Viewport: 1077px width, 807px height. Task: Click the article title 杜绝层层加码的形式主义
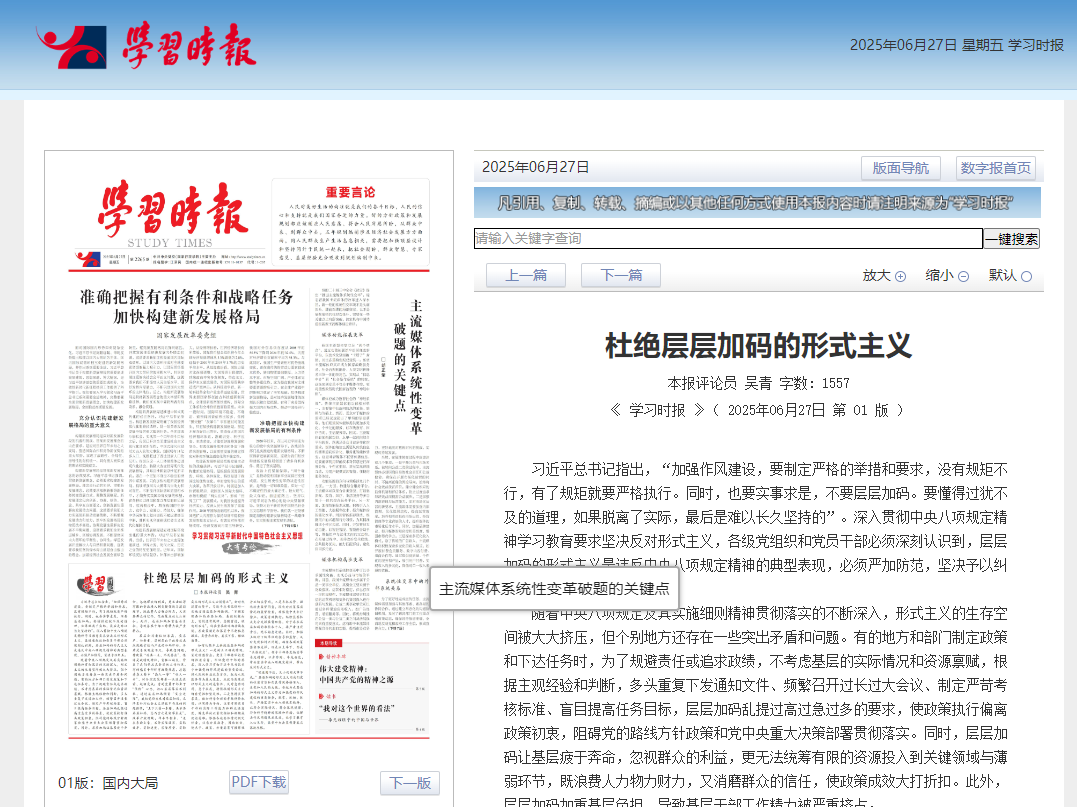tap(758, 345)
